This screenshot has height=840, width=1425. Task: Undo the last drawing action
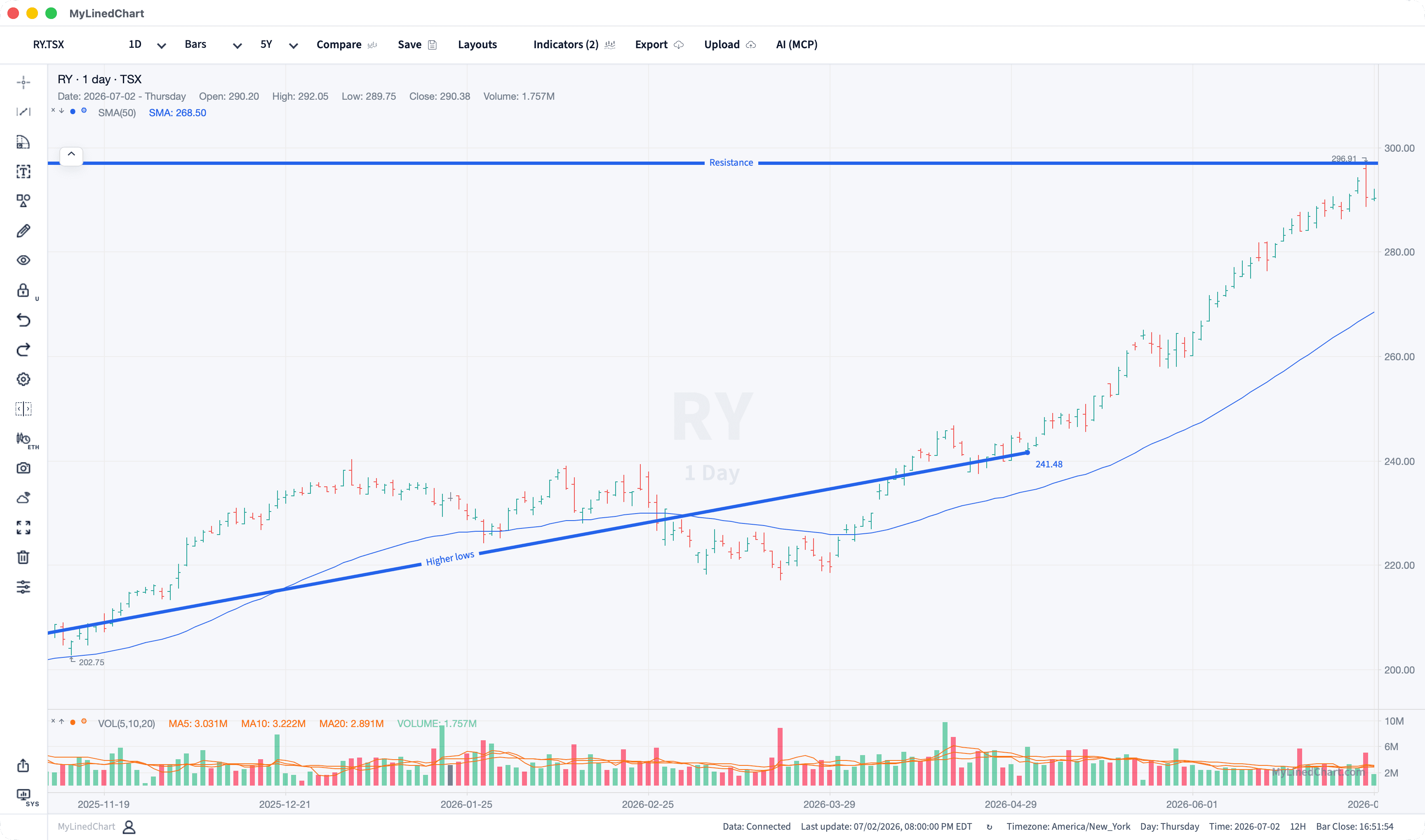coord(23,320)
